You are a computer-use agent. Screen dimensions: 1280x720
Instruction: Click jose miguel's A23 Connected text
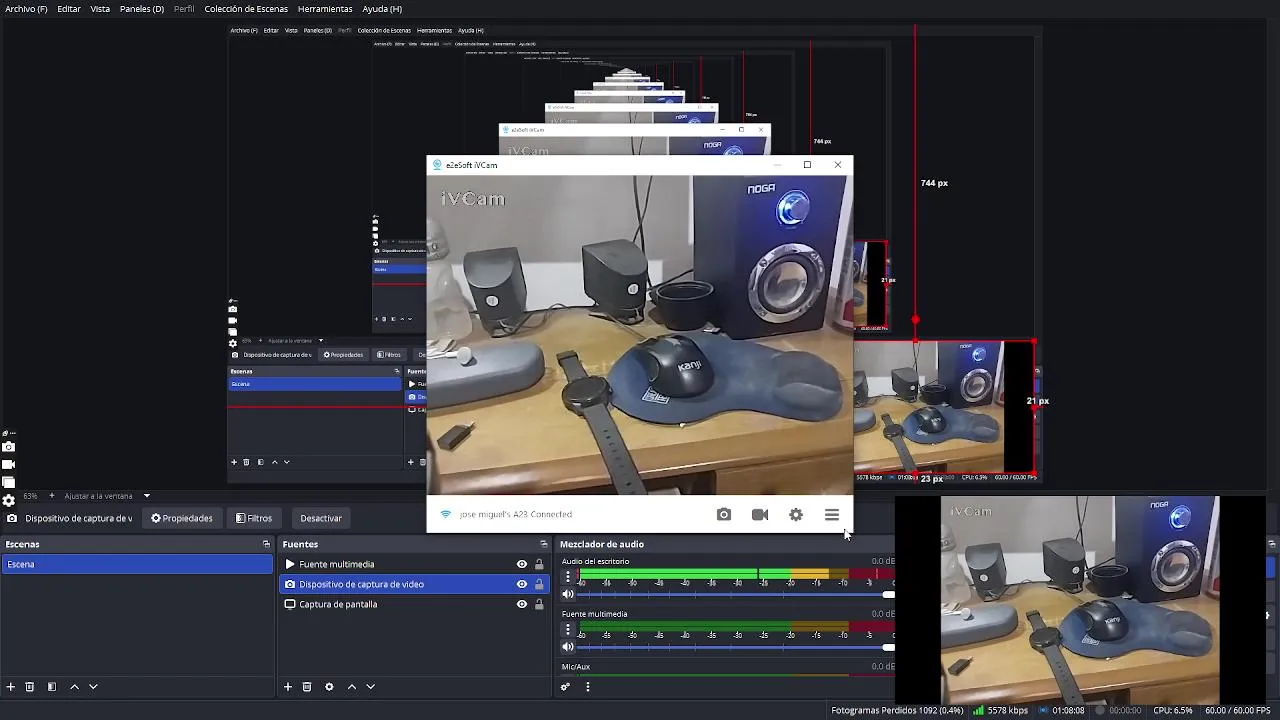coord(515,514)
